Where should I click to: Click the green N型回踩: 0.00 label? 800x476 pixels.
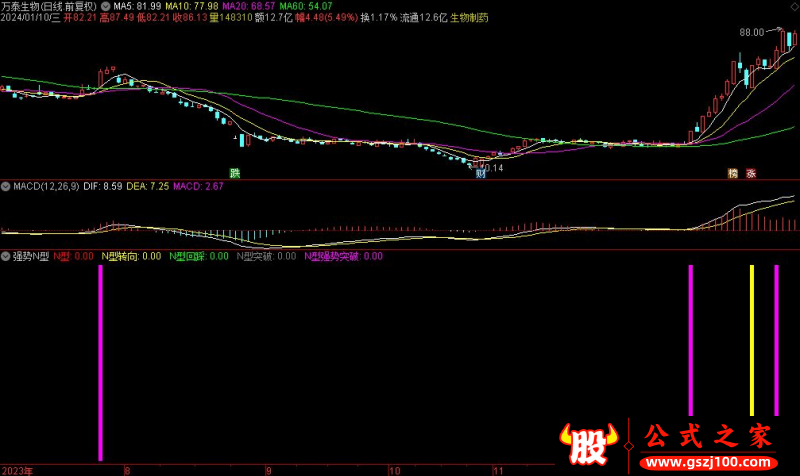pyautogui.click(x=199, y=257)
